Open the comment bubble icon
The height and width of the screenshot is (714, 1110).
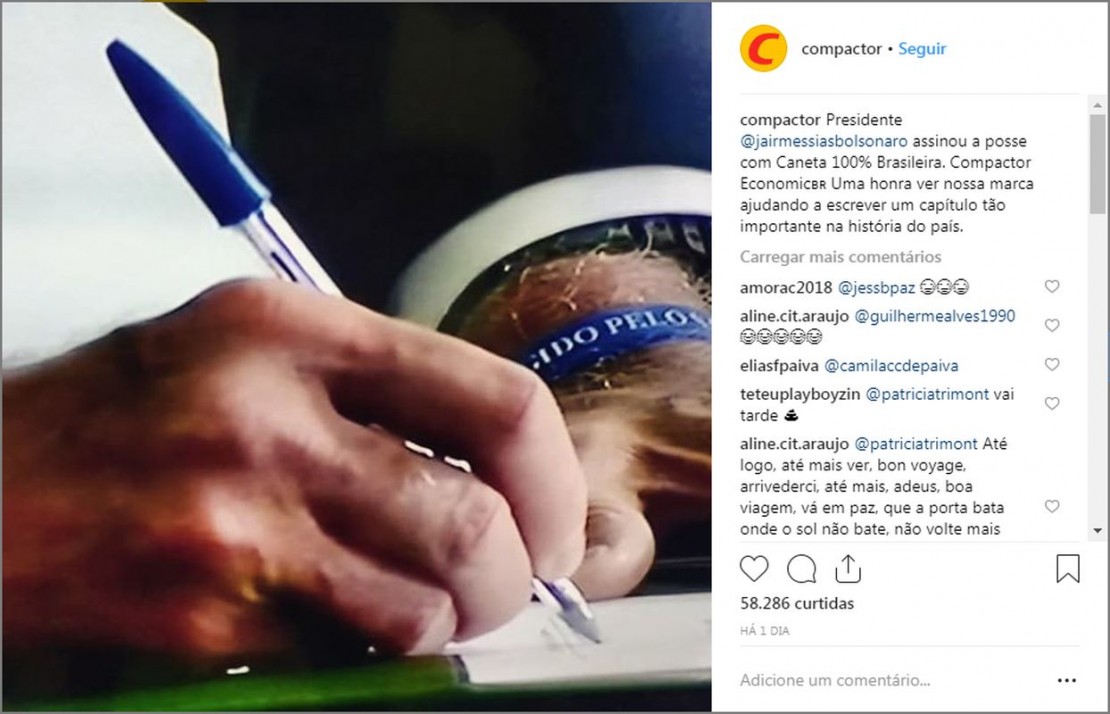coord(801,569)
